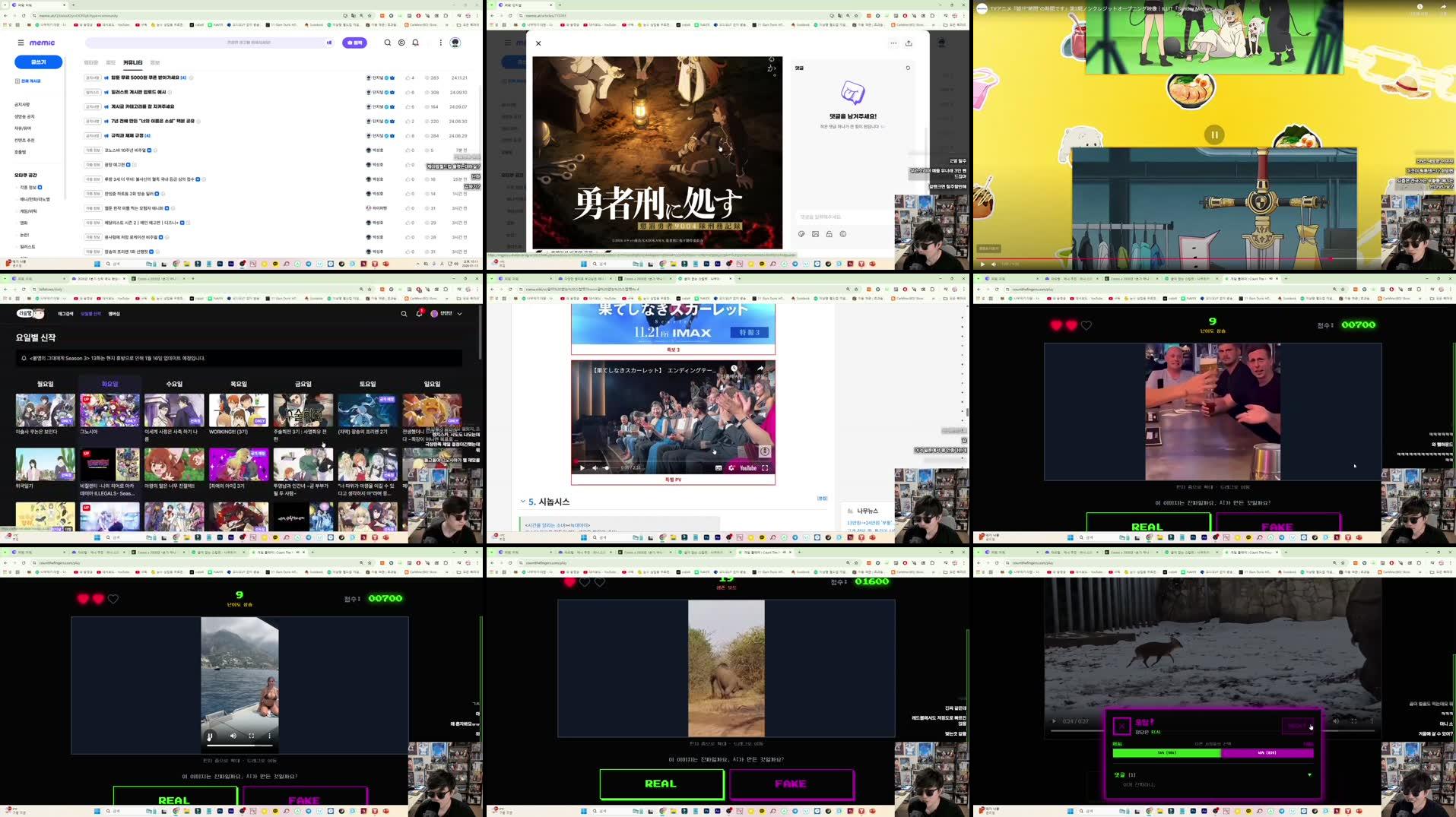The image size is (1456, 817).
Task: Collapse the 시놉시스 section on the wiki page
Action: tap(522, 501)
